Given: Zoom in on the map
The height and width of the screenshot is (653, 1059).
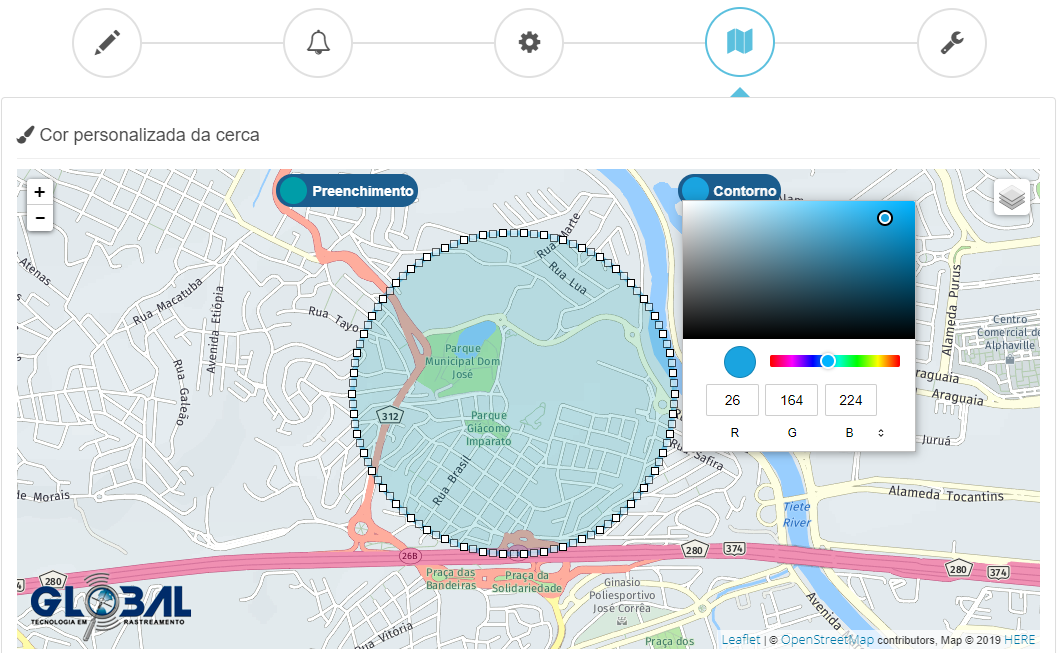Looking at the screenshot, I should click(x=40, y=192).
